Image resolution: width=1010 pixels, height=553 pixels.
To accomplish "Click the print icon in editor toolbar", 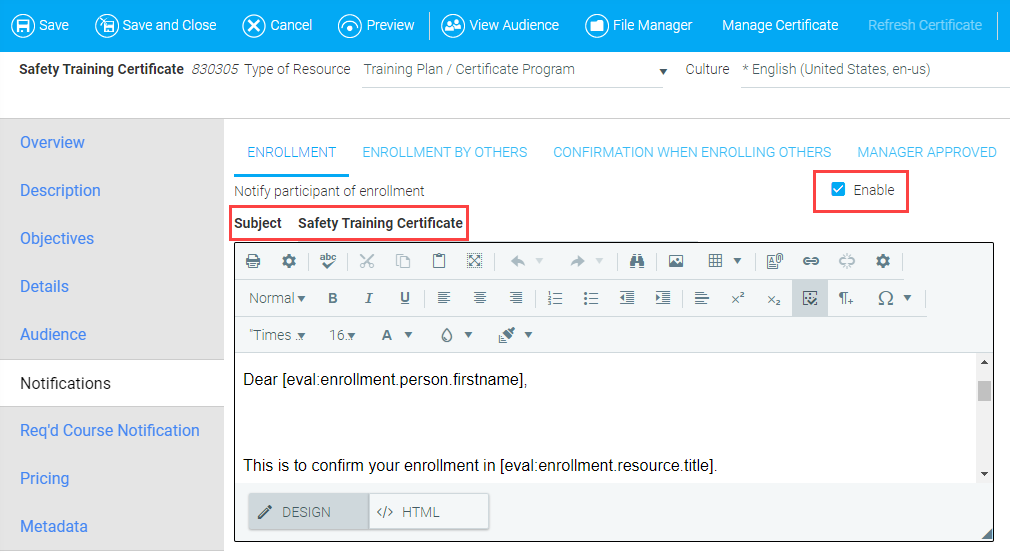I will pyautogui.click(x=253, y=261).
